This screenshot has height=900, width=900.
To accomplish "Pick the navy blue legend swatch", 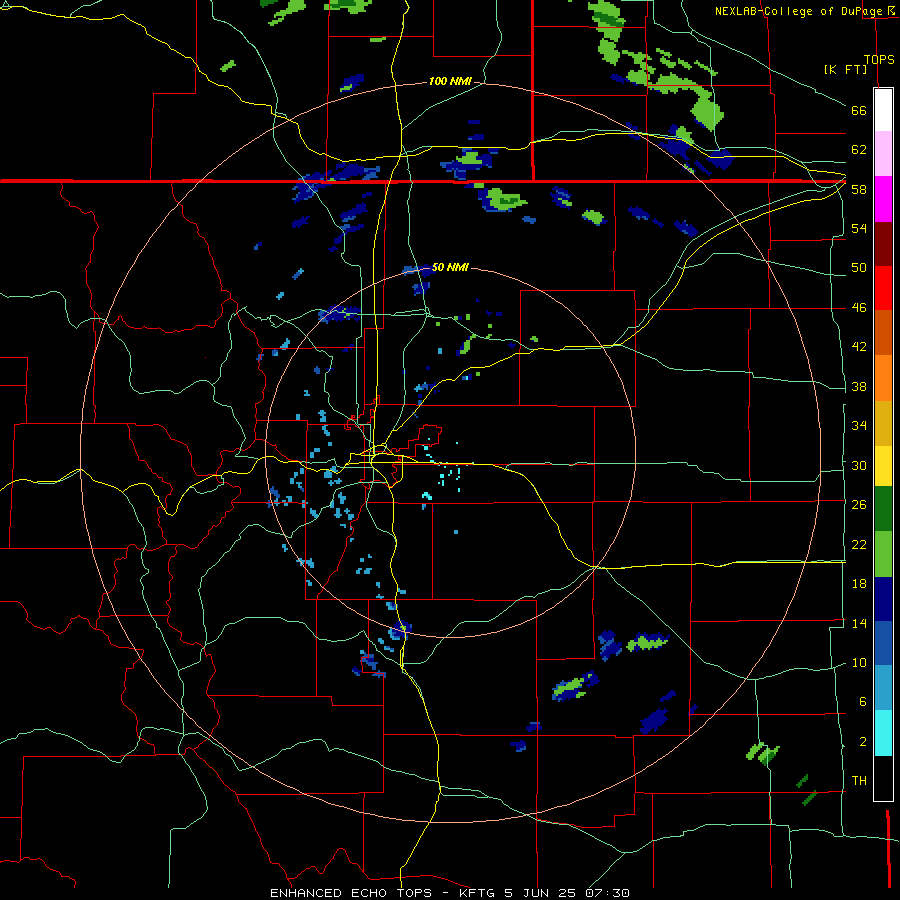I will pos(883,599).
